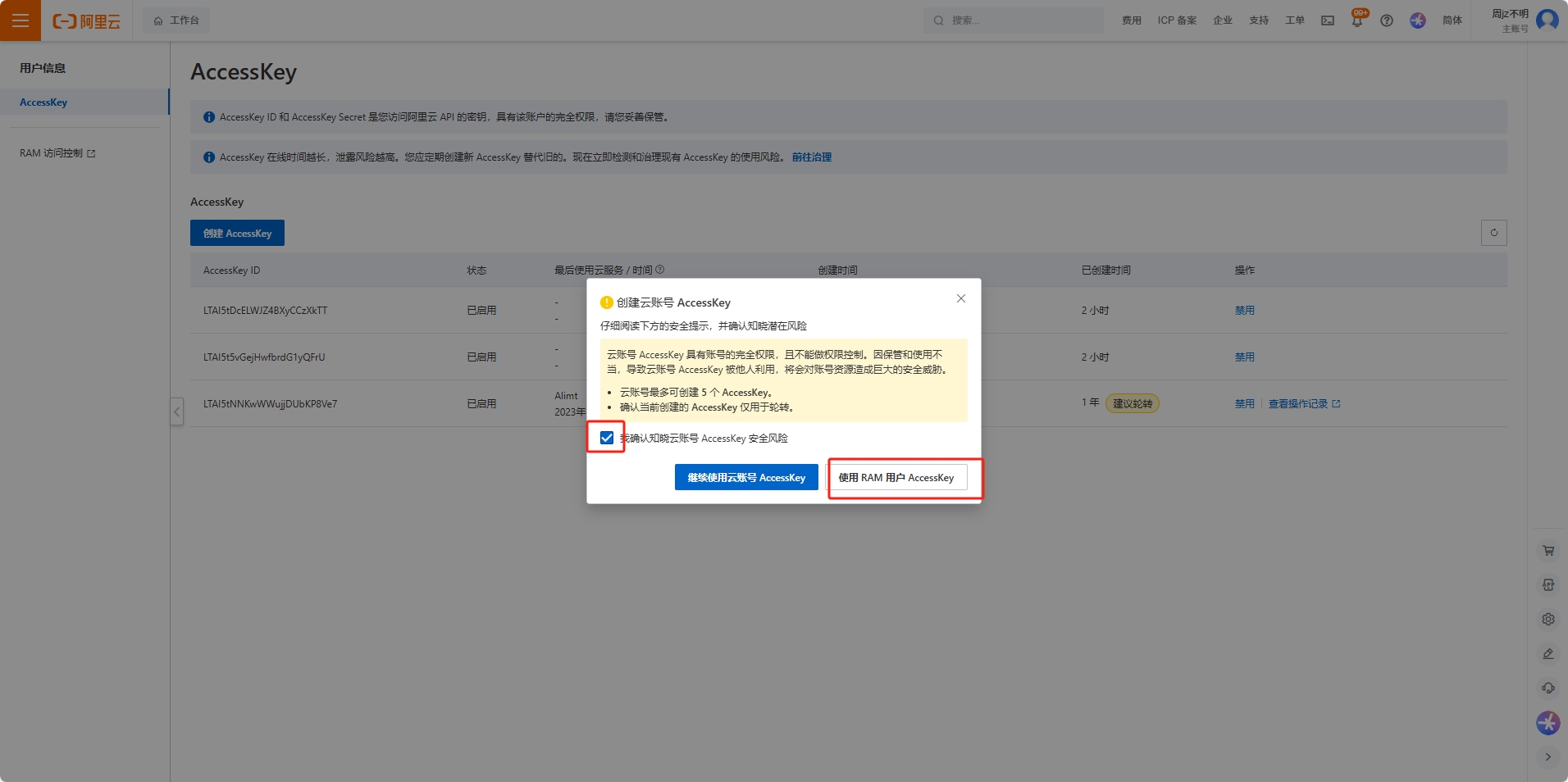Open the shopping cart in right sidebar
Screen dimensions: 1568x782
pyautogui.click(x=1548, y=551)
